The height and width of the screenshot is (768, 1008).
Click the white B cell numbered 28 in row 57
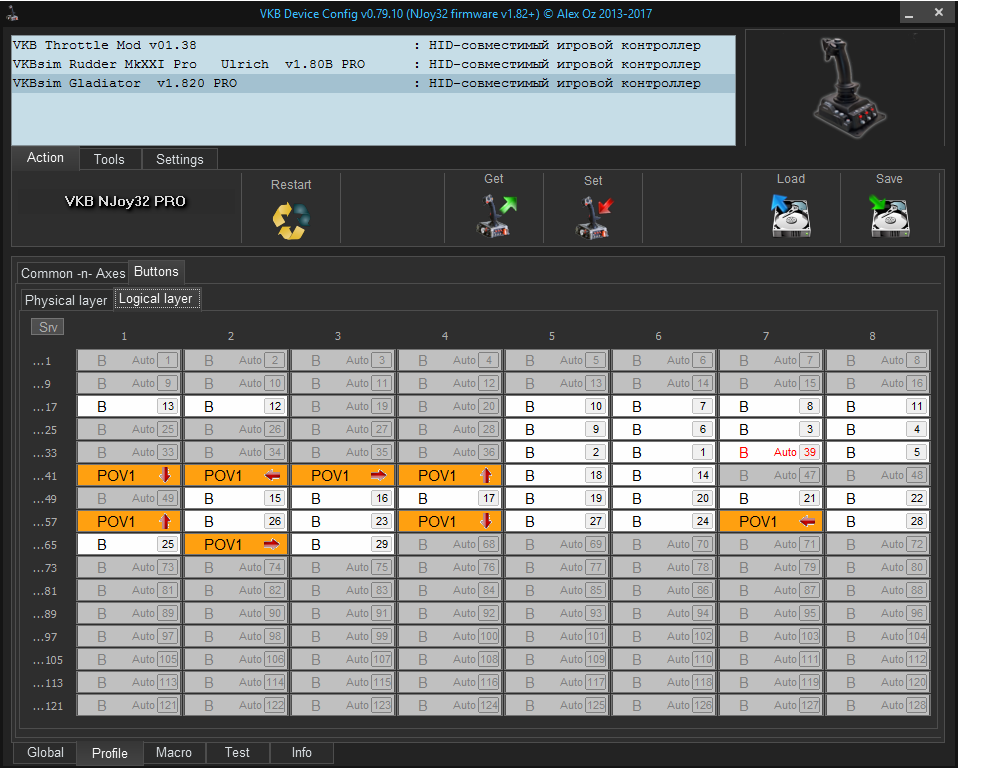[878, 521]
